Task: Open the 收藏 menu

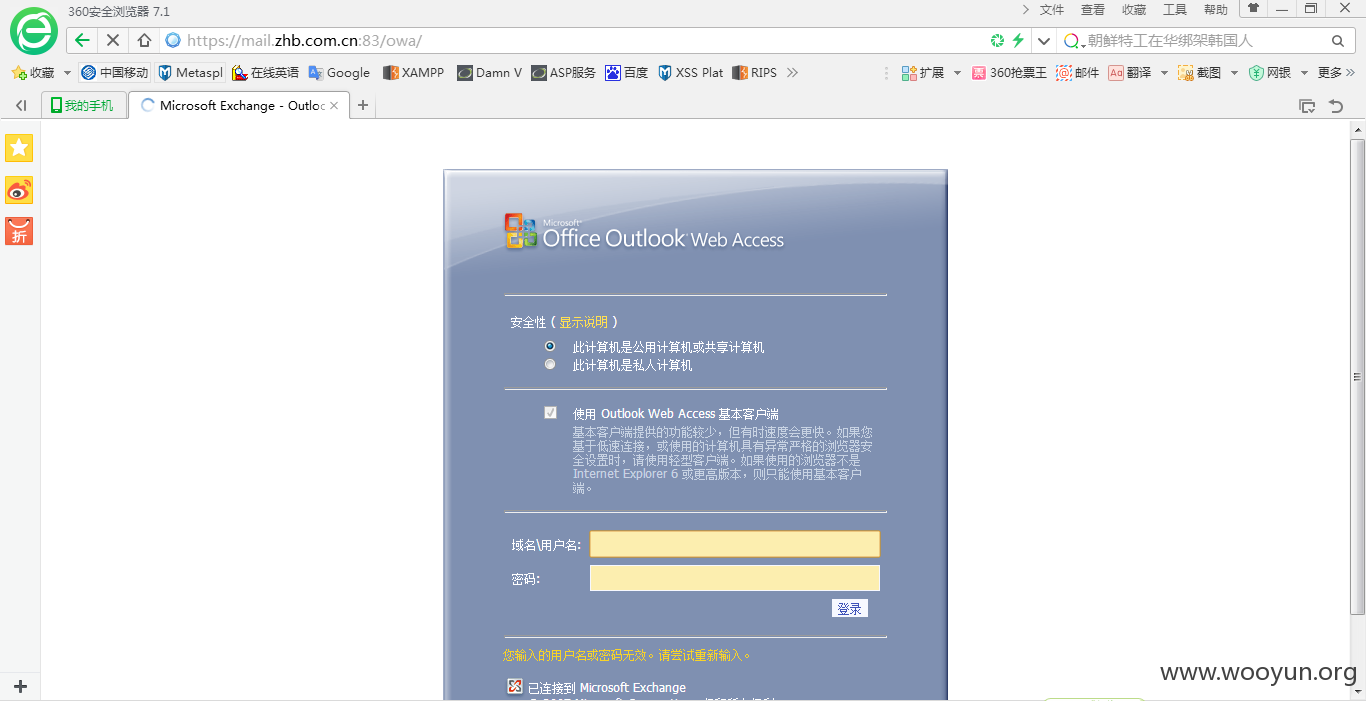Action: tap(1134, 10)
